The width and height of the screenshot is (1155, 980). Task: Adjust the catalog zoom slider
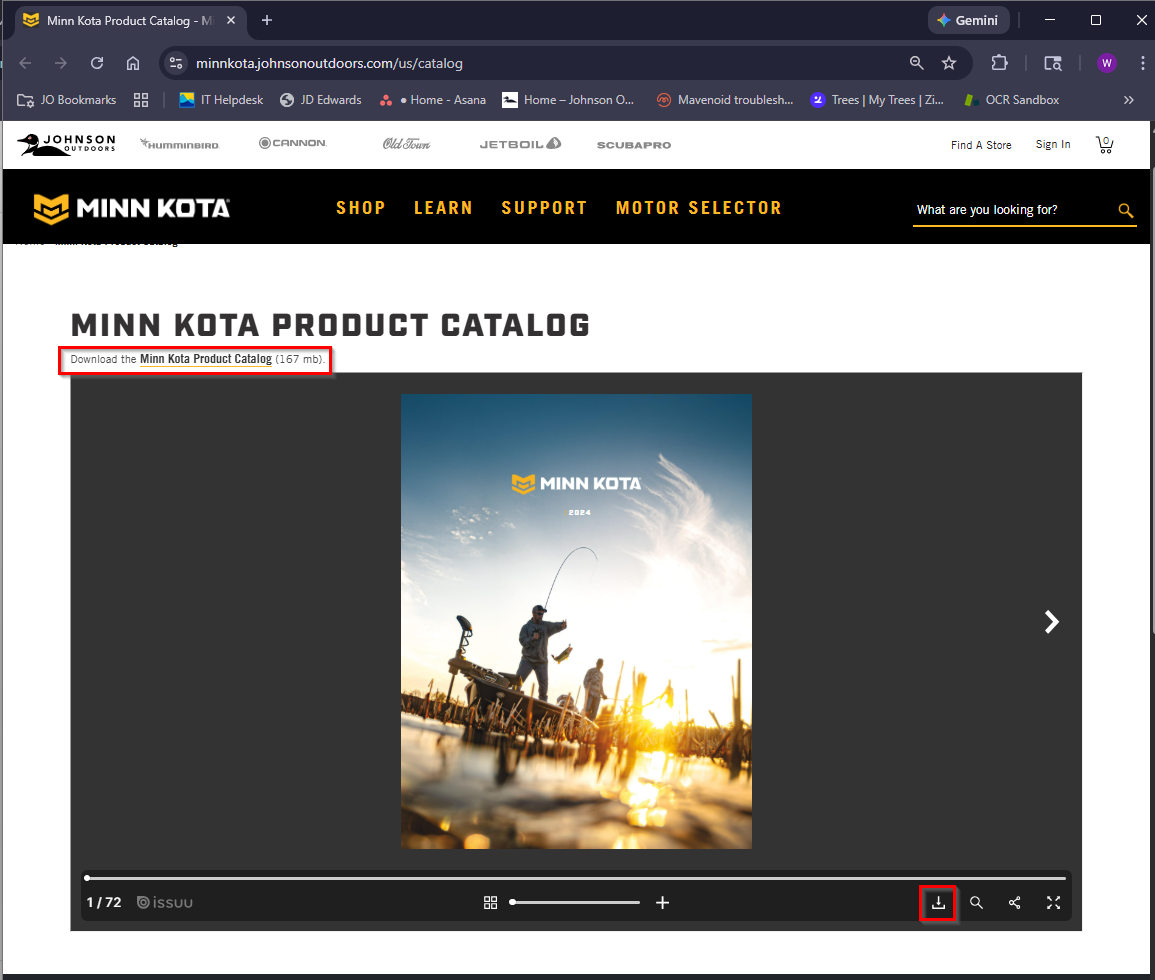(575, 902)
